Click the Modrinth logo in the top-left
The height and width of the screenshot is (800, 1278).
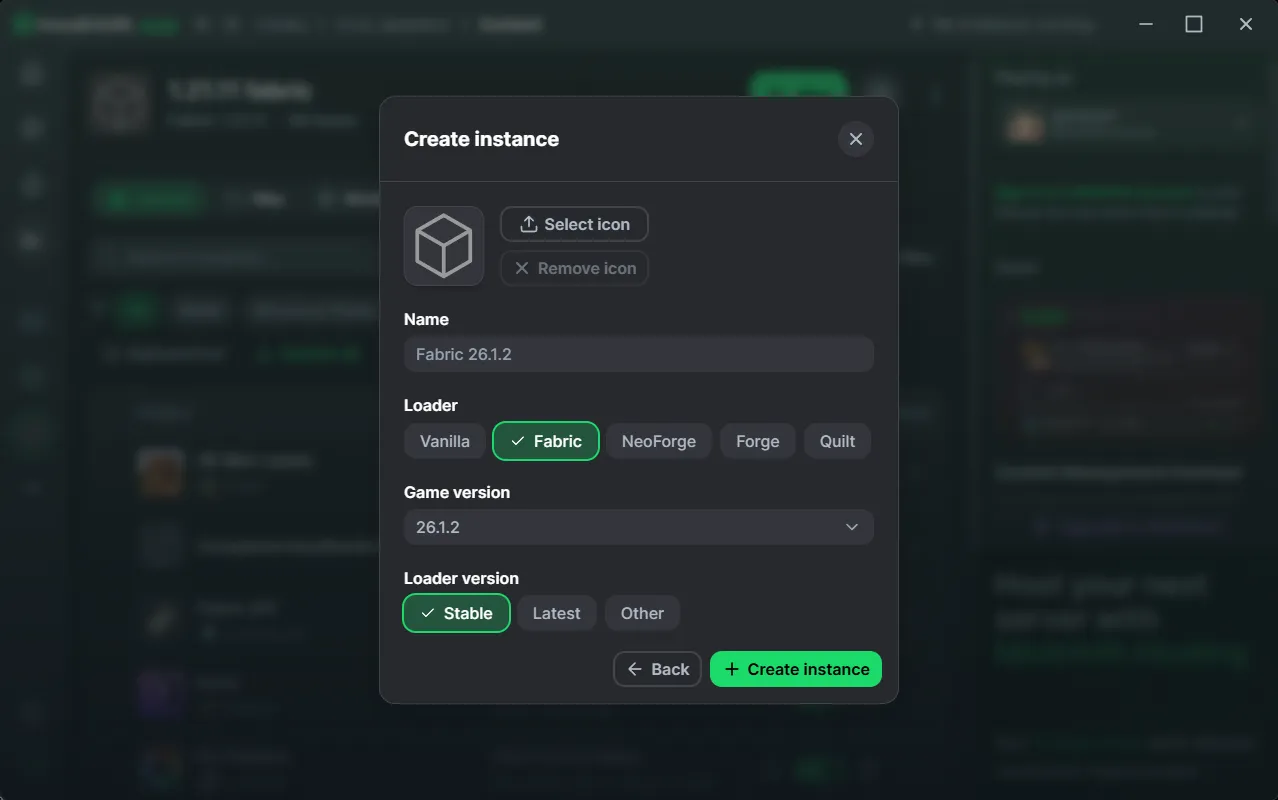click(22, 23)
